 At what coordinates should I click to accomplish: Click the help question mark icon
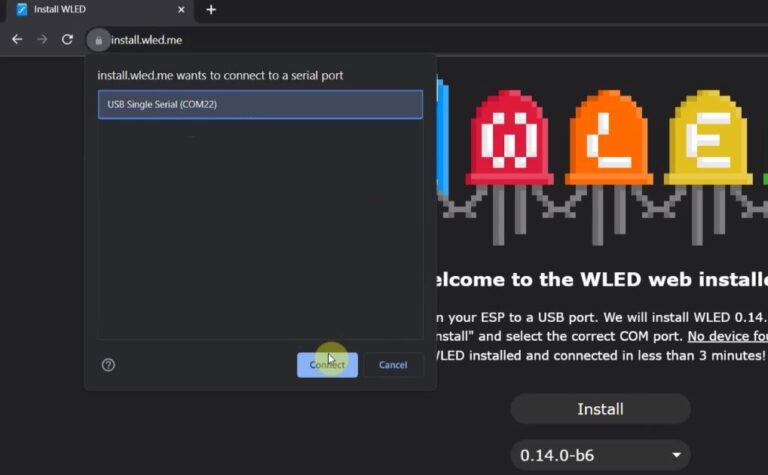(x=109, y=365)
